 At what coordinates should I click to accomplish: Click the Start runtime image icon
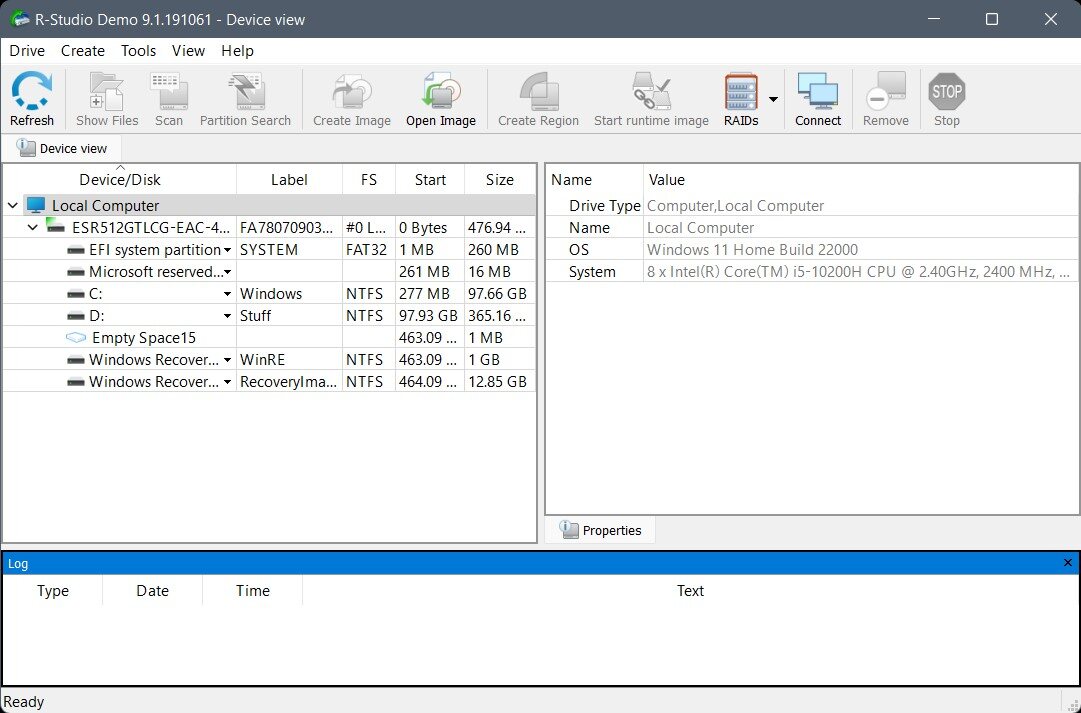651,92
